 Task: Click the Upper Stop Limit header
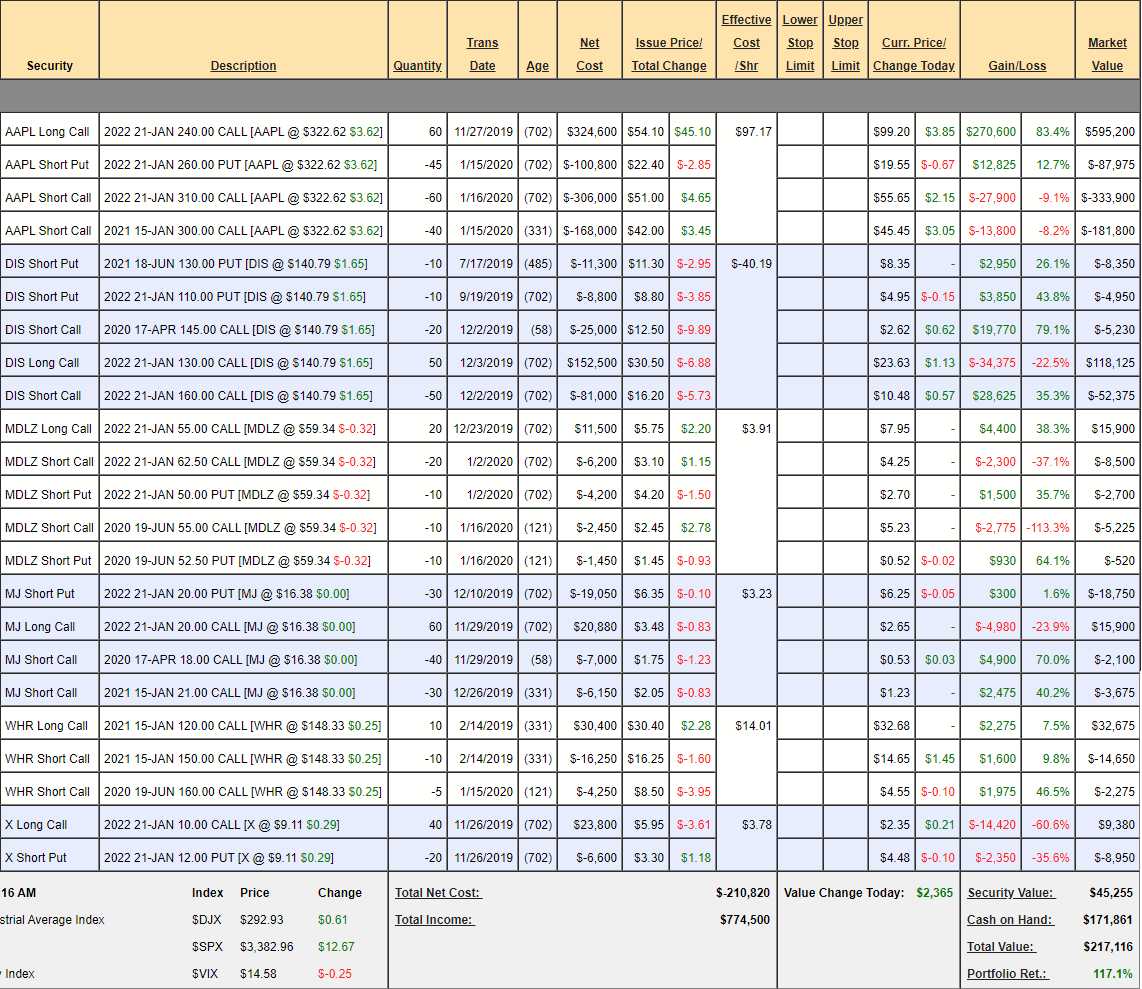pyautogui.click(x=845, y=43)
